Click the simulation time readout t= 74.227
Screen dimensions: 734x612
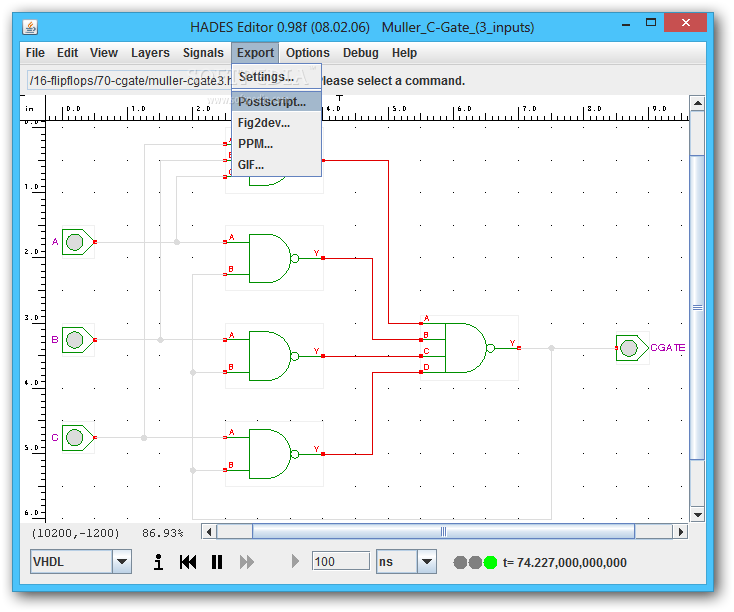565,562
